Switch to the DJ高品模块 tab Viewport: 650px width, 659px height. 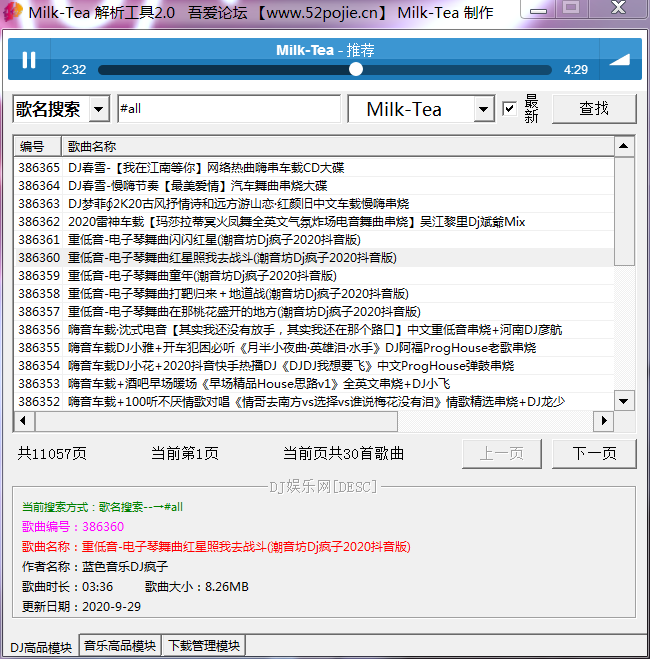click(41, 647)
